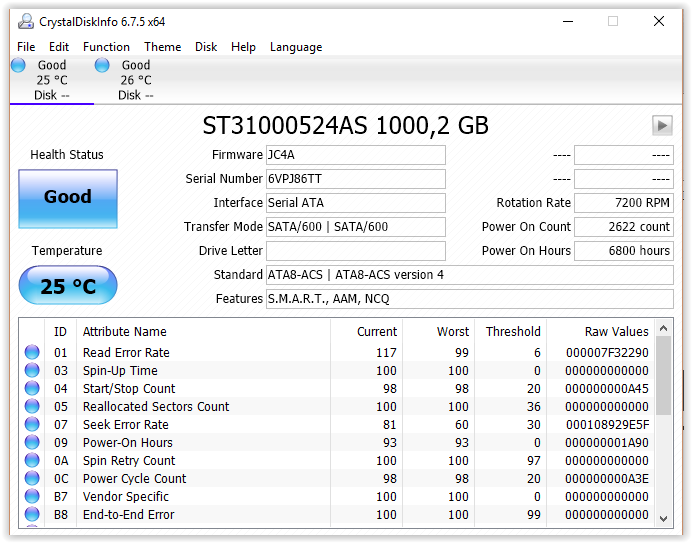Click raw value 000000000A45

[x=607, y=388]
